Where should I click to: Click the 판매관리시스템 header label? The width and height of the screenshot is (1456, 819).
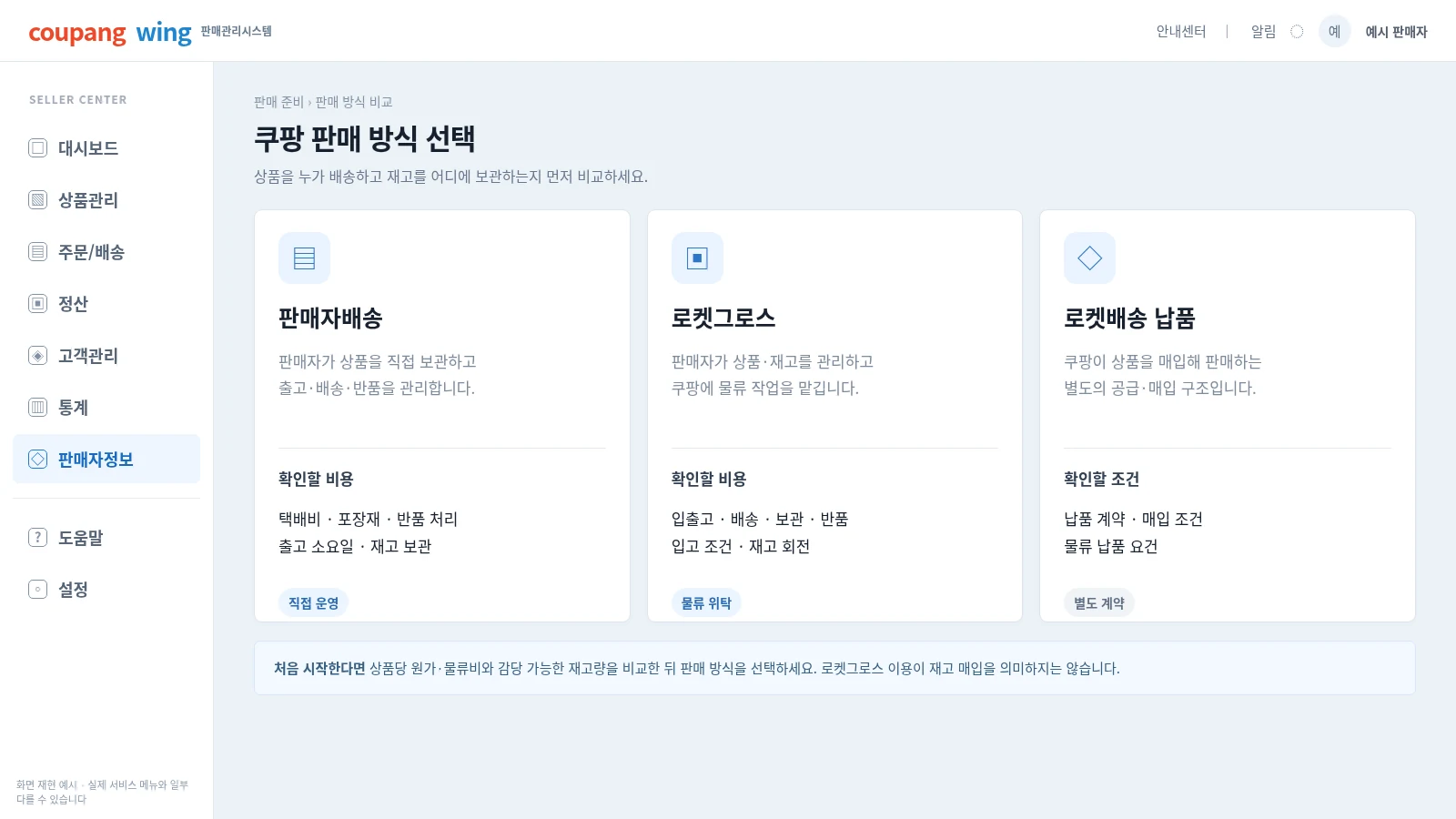237,31
